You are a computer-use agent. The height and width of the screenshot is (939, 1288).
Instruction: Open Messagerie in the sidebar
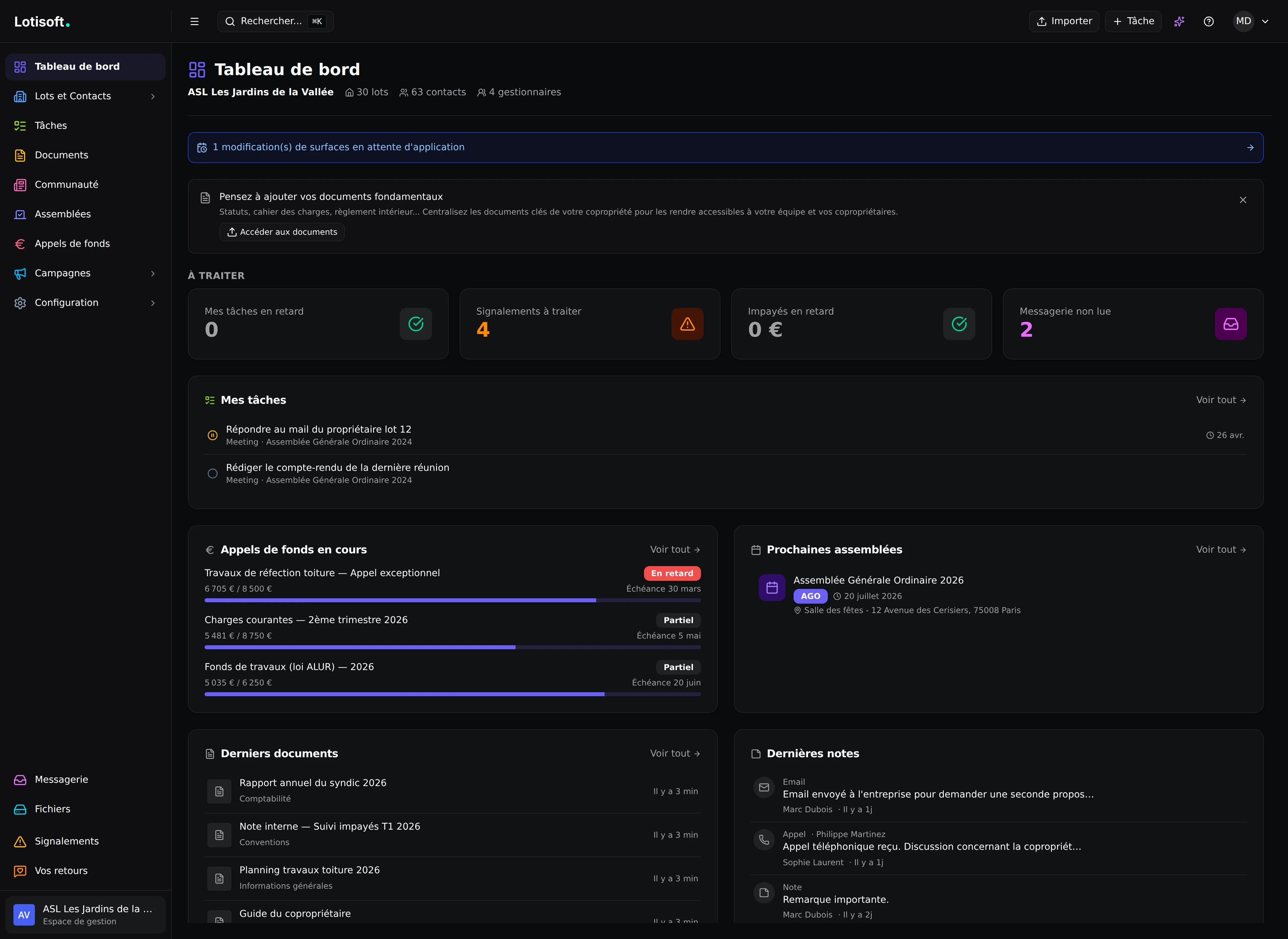[x=85, y=780]
